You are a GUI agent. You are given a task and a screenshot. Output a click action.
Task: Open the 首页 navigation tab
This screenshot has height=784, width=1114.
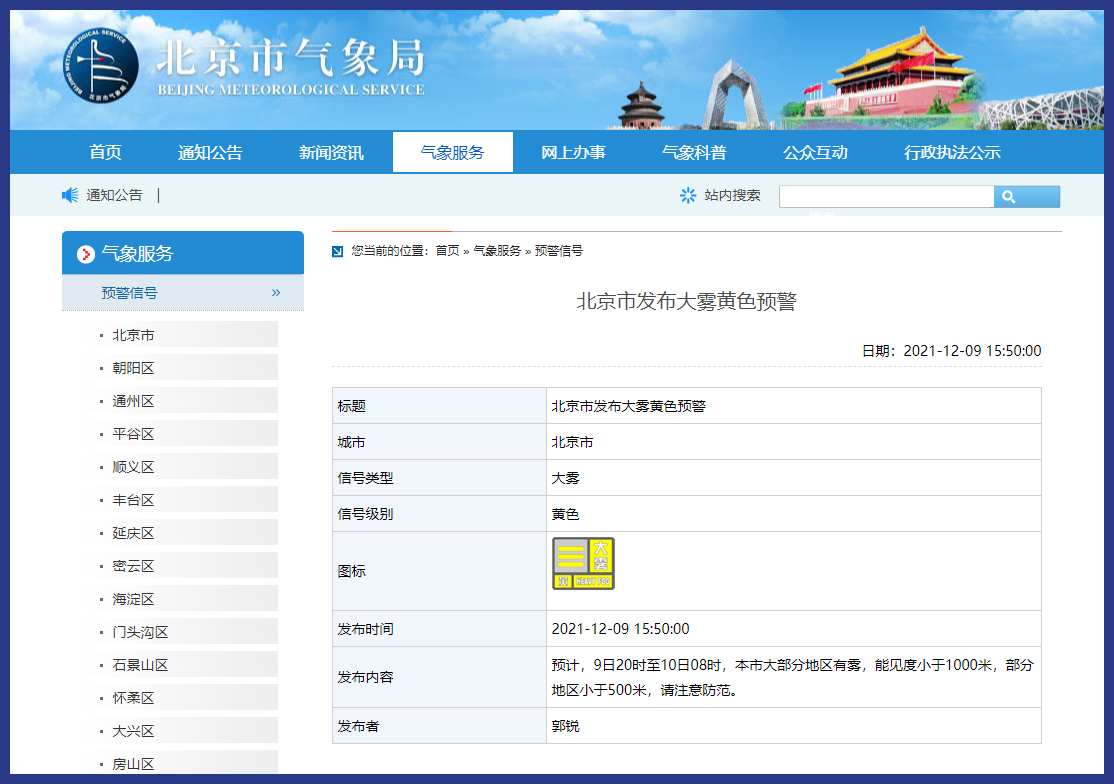tap(105, 153)
